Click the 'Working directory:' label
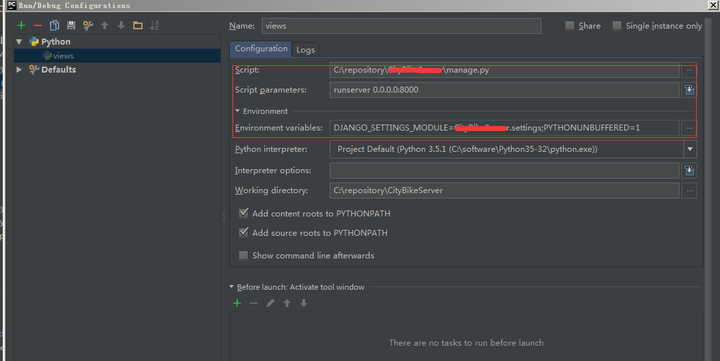This screenshot has width=720, height=361. click(271, 191)
